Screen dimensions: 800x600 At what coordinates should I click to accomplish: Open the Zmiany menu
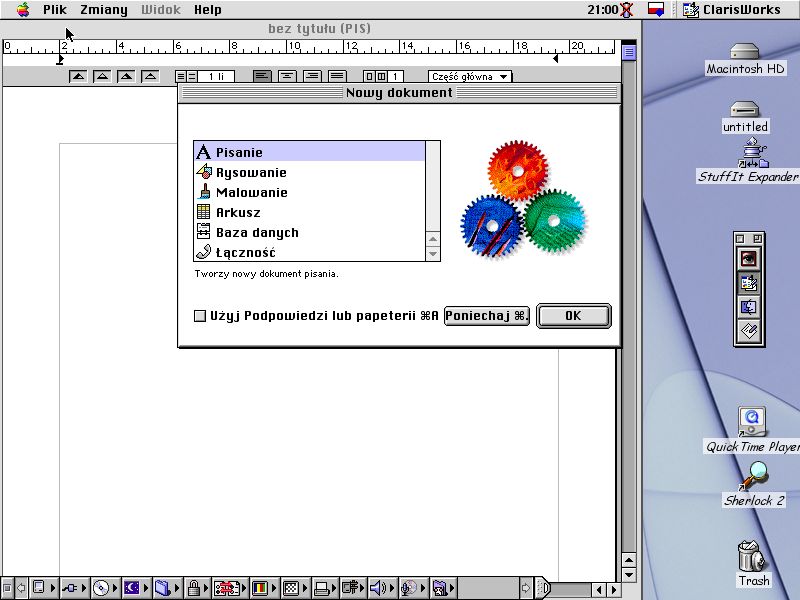click(x=104, y=10)
